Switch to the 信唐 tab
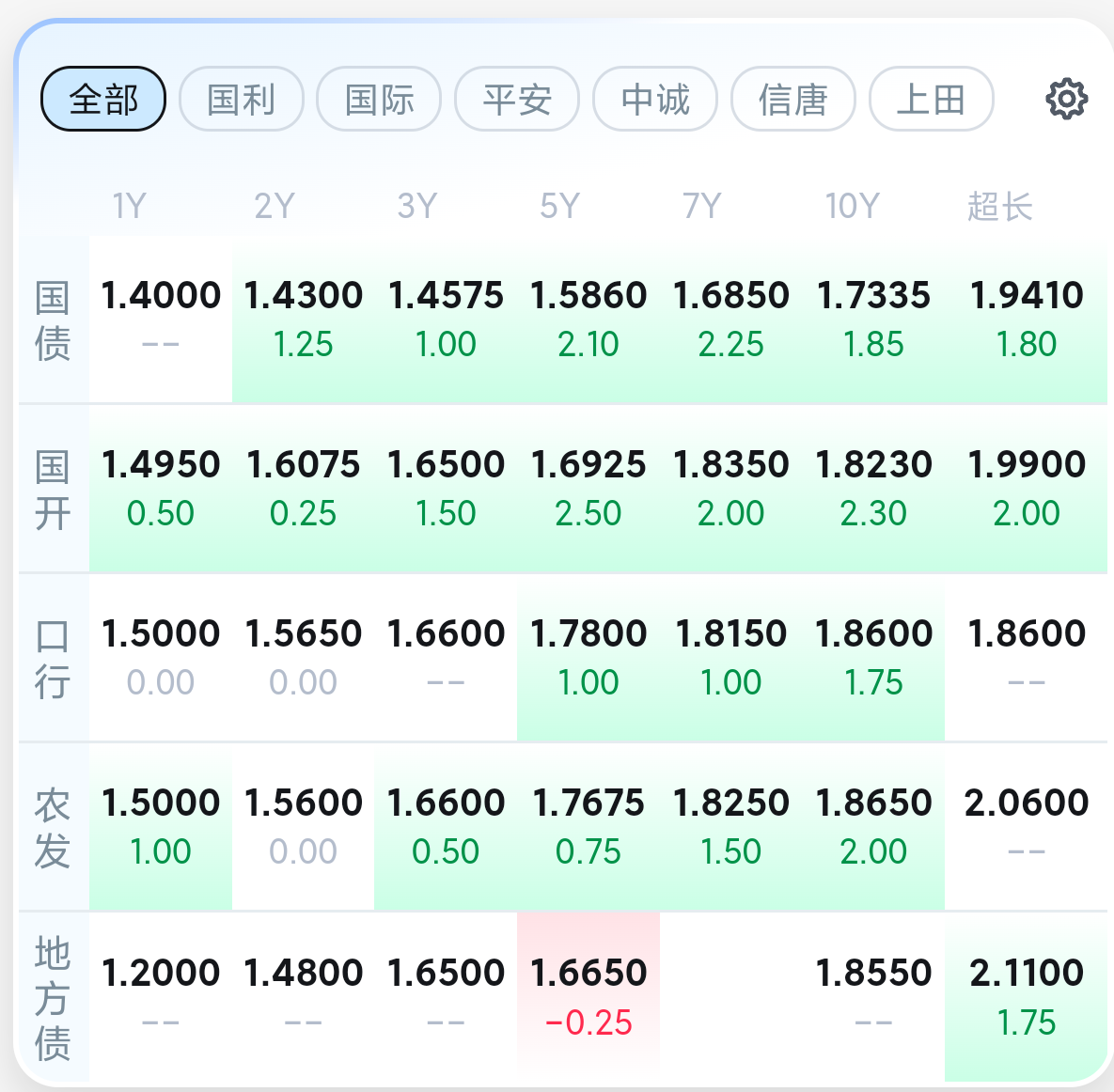The width and height of the screenshot is (1114, 1092). point(792,99)
